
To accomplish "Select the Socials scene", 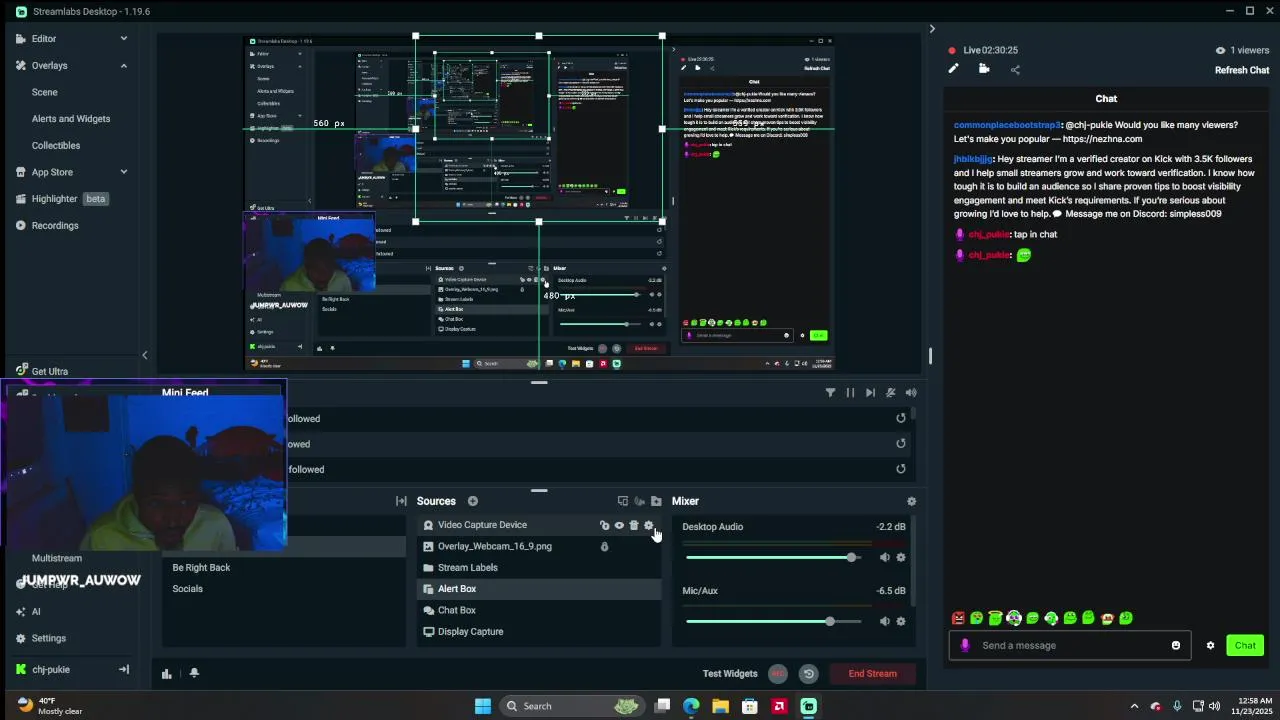I will click(187, 589).
